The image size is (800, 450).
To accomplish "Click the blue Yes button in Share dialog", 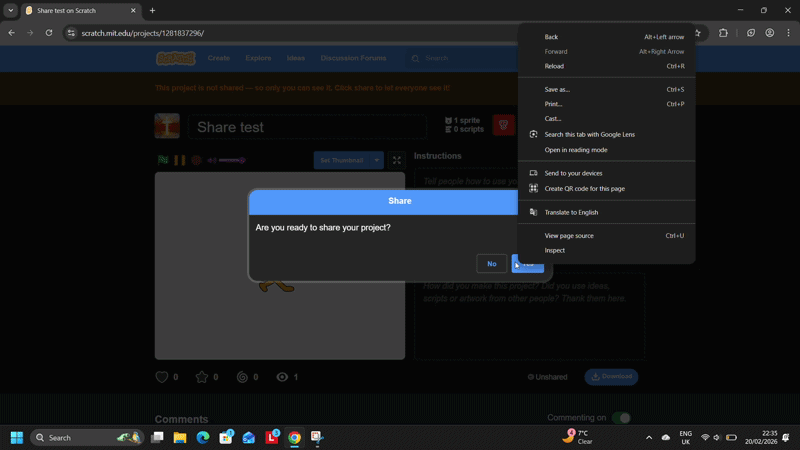I will click(x=528, y=264).
